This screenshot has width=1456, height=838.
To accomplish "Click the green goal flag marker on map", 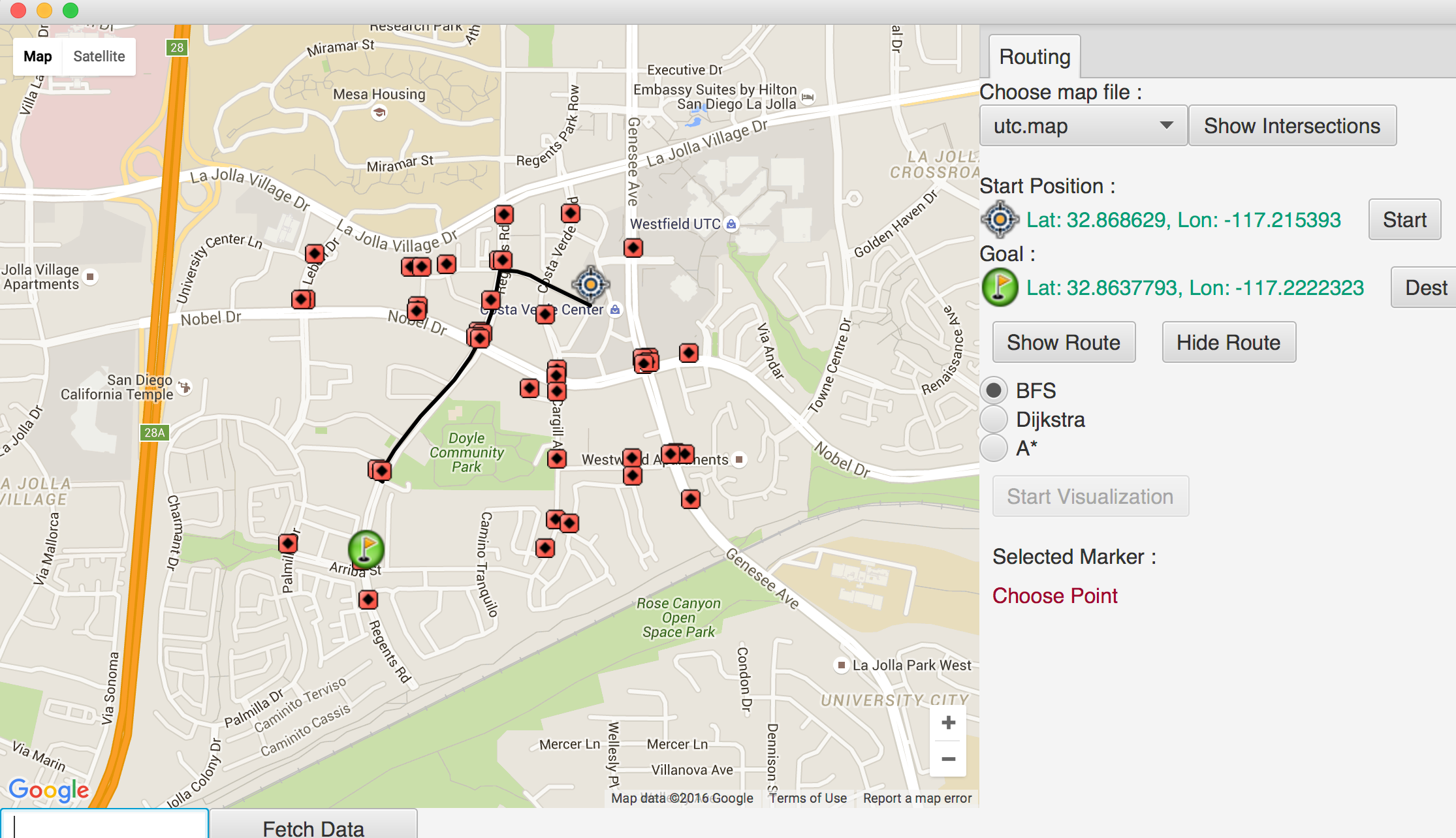I will click(x=366, y=548).
